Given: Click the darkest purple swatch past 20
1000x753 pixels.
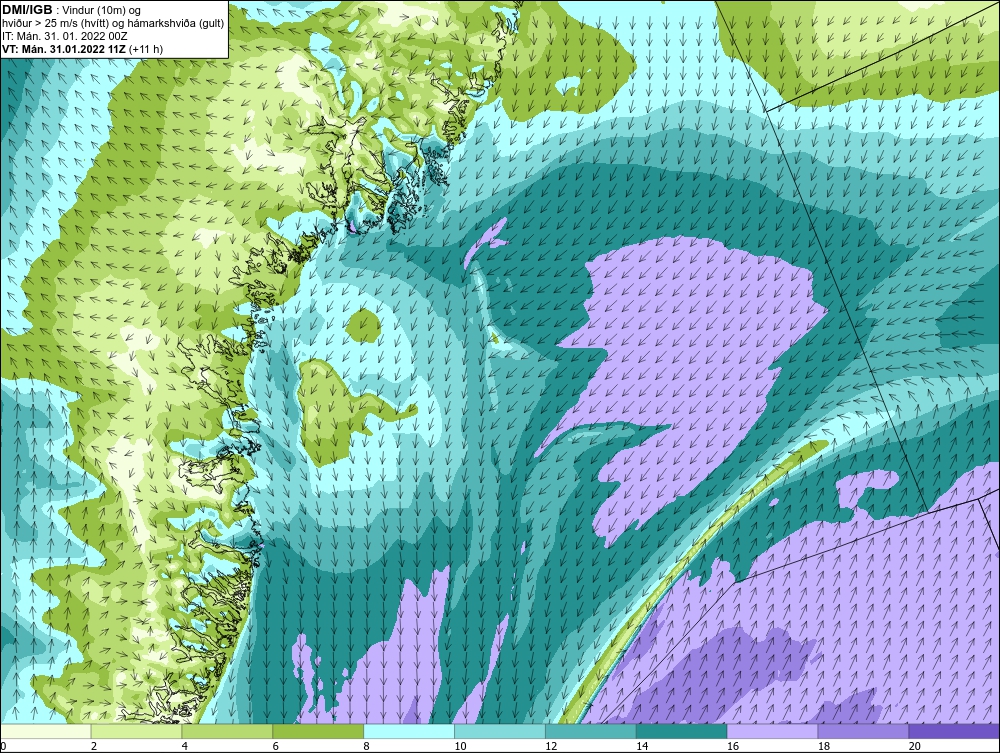Looking at the screenshot, I should tap(954, 731).
